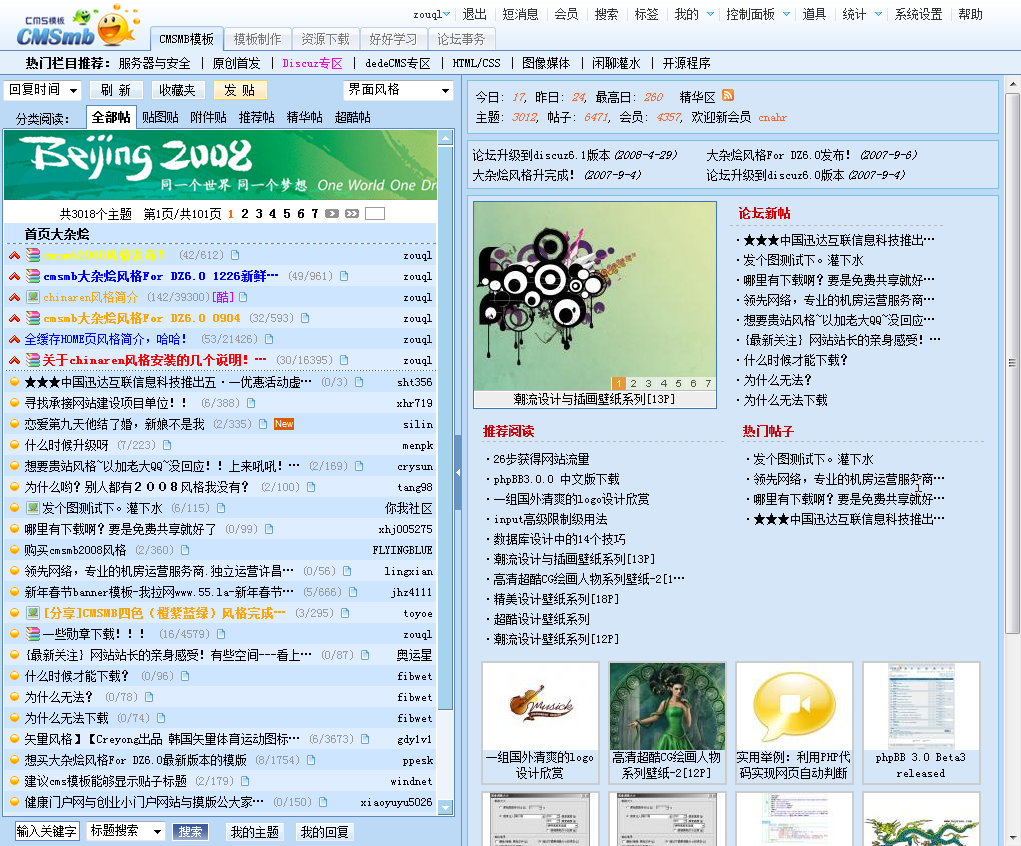Open the Beijing 2008 banner

[x=220, y=165]
